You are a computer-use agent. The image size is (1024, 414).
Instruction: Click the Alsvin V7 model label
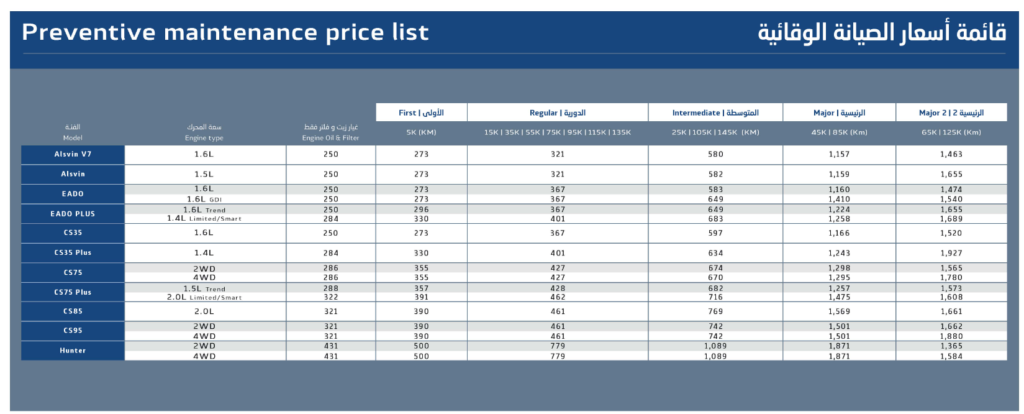73,154
